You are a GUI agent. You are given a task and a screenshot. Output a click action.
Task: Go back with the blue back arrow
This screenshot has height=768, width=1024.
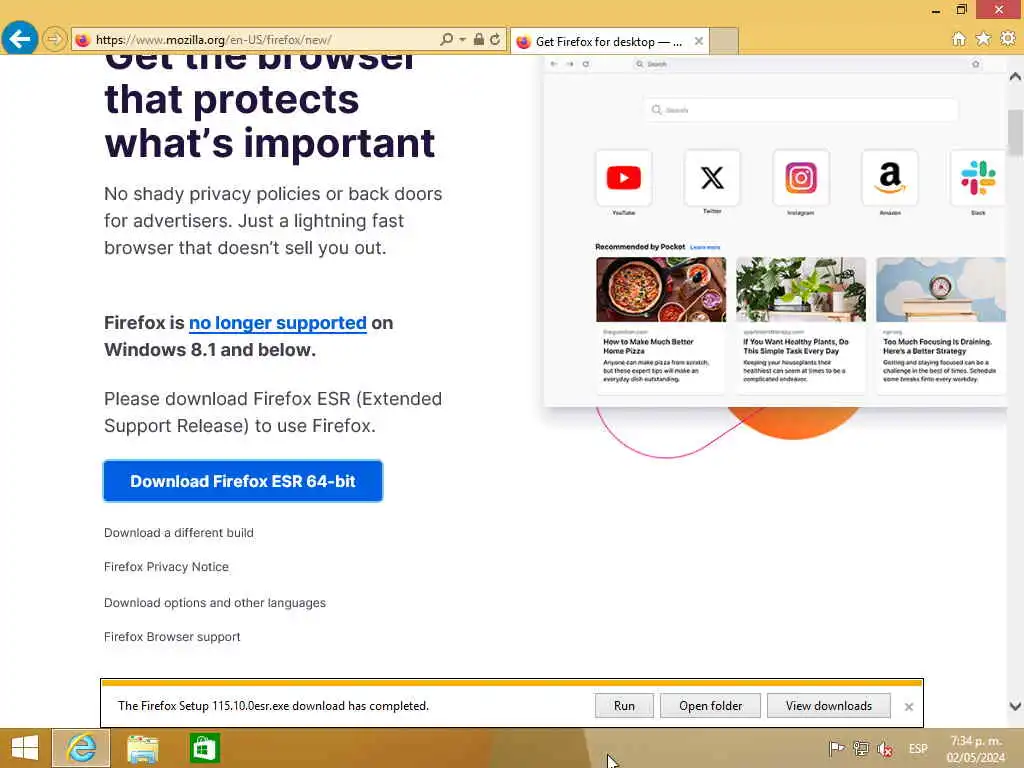click(20, 39)
